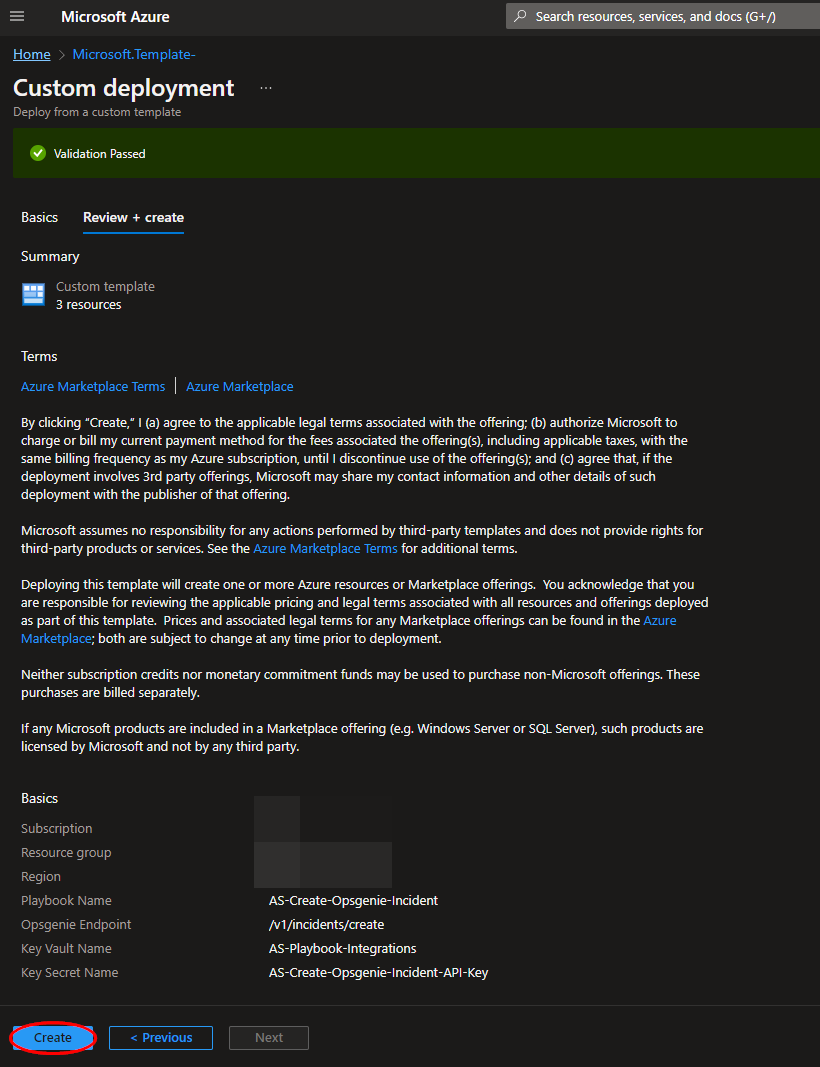Viewport: 820px width, 1067px height.
Task: Click the Key Vault Name label
Action: [66, 949]
